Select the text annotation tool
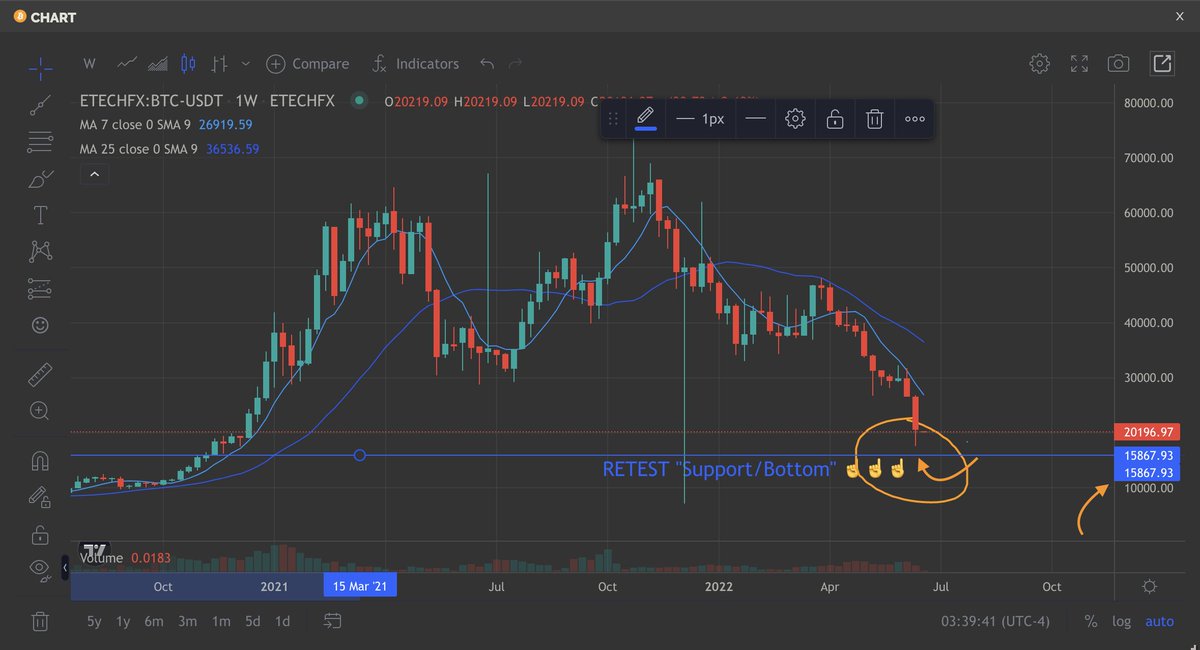The height and width of the screenshot is (650, 1200). (x=40, y=215)
